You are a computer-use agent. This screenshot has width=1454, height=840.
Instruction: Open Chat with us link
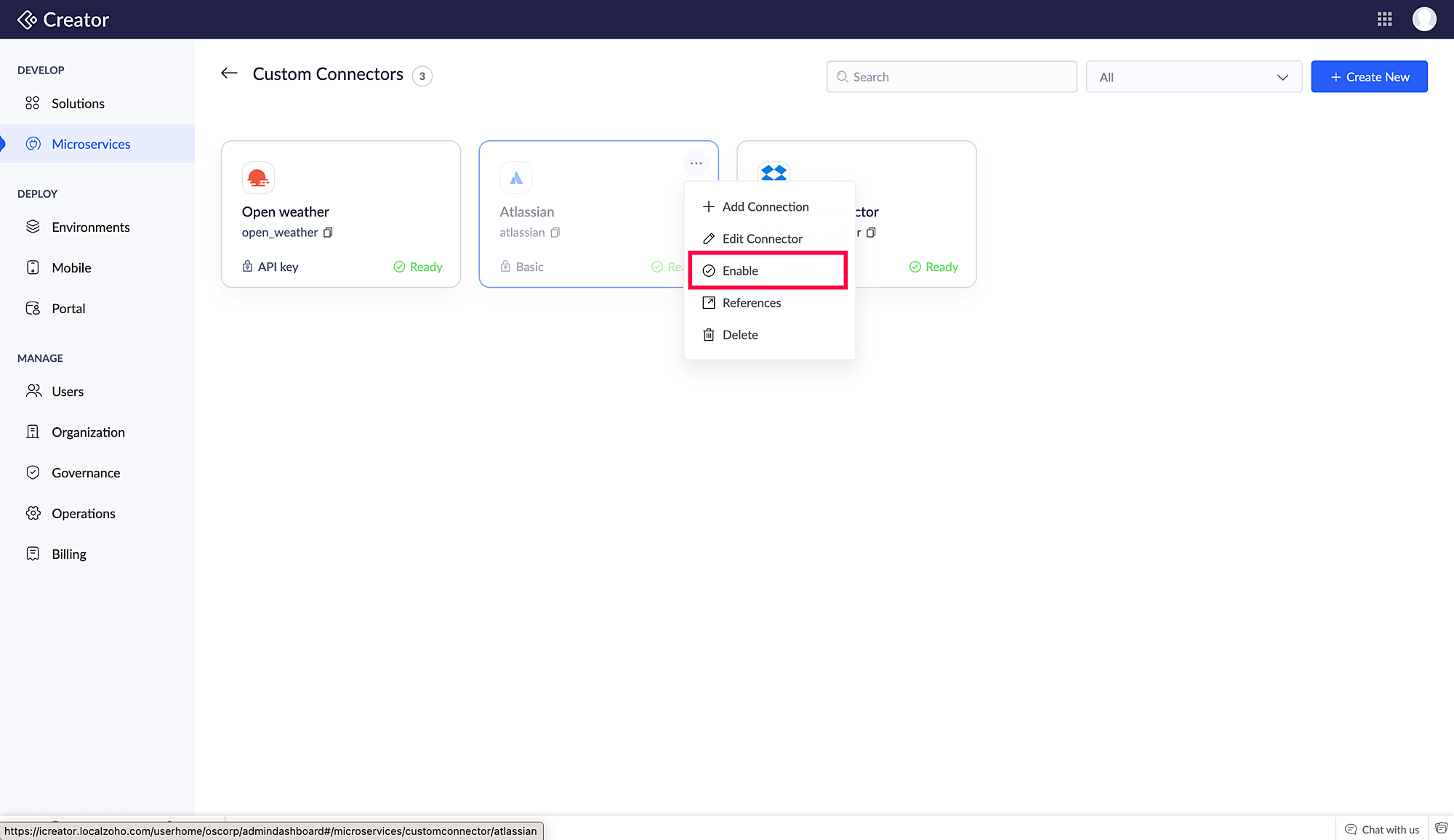pos(1381,829)
